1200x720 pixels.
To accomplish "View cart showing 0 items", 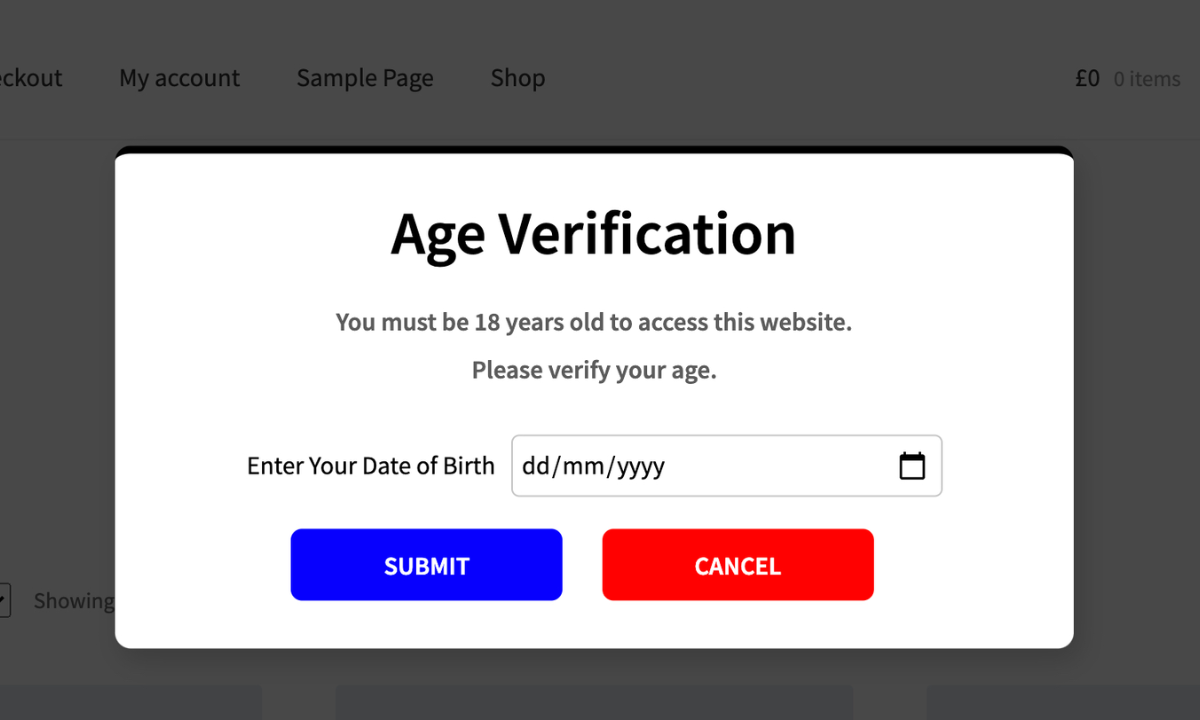I will coord(1147,79).
